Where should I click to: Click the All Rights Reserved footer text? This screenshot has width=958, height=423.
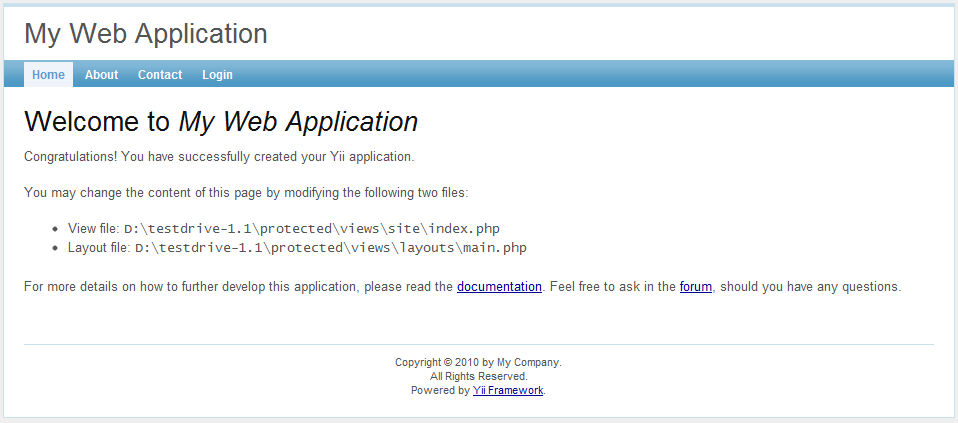pos(478,377)
